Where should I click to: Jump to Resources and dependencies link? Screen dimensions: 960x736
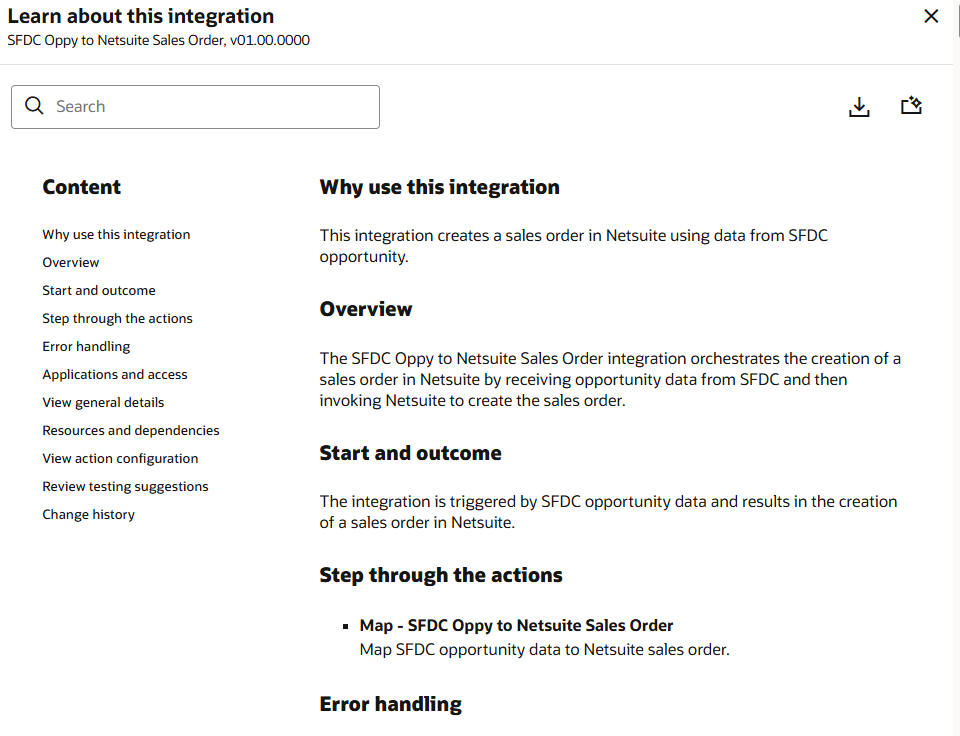point(131,430)
